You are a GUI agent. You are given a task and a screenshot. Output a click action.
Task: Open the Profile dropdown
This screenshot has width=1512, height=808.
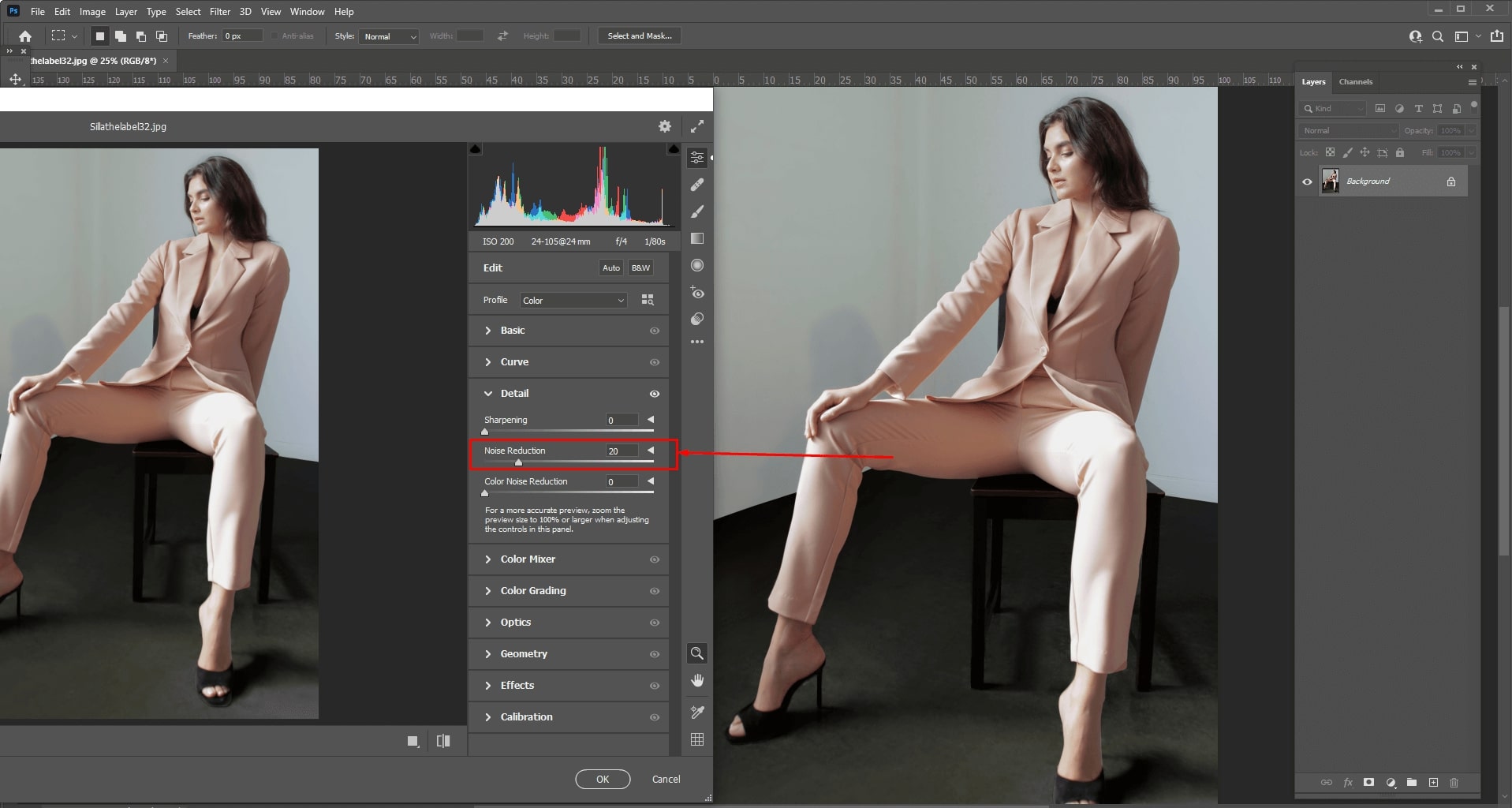(573, 300)
